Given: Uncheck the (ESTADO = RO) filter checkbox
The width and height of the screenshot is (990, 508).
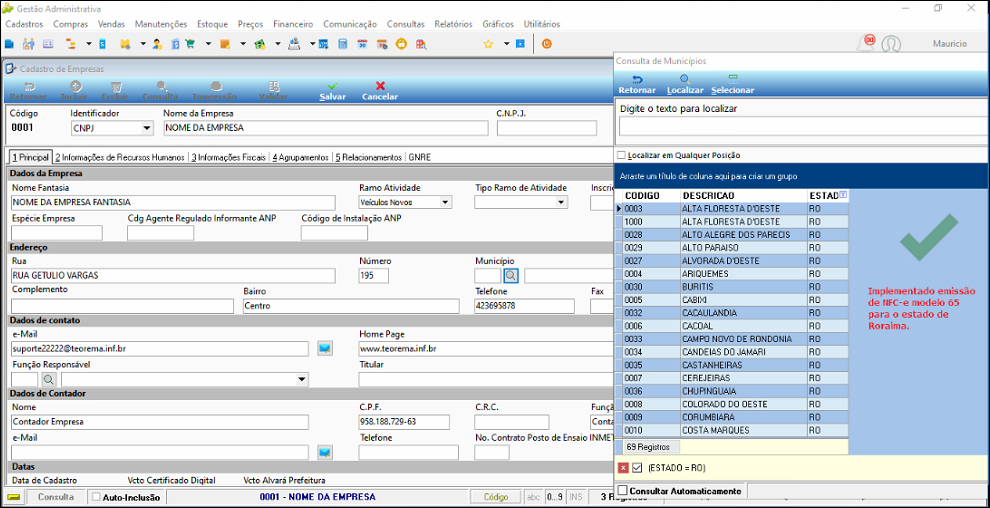Looking at the screenshot, I should click(x=636, y=468).
